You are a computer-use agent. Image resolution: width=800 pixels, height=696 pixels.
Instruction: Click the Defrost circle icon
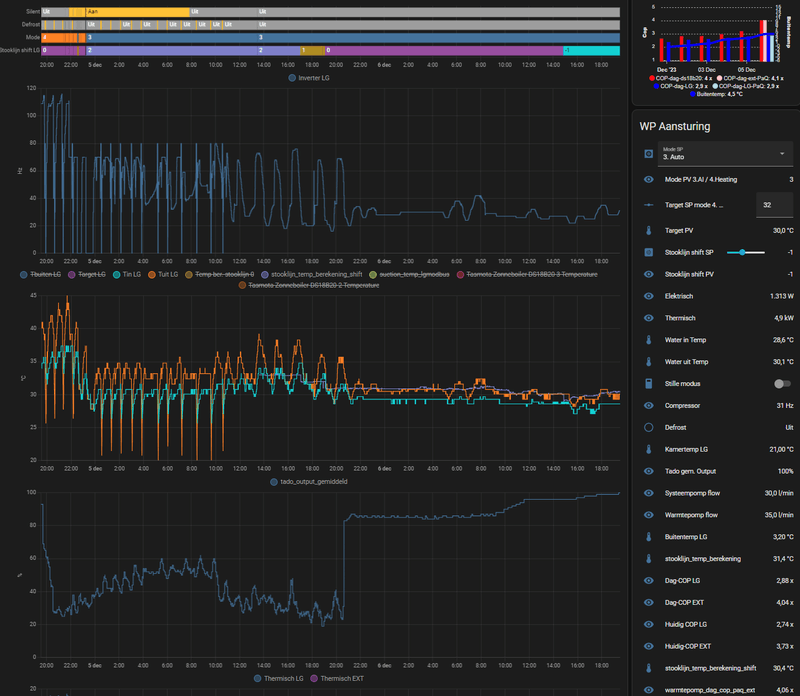pyautogui.click(x=648, y=427)
